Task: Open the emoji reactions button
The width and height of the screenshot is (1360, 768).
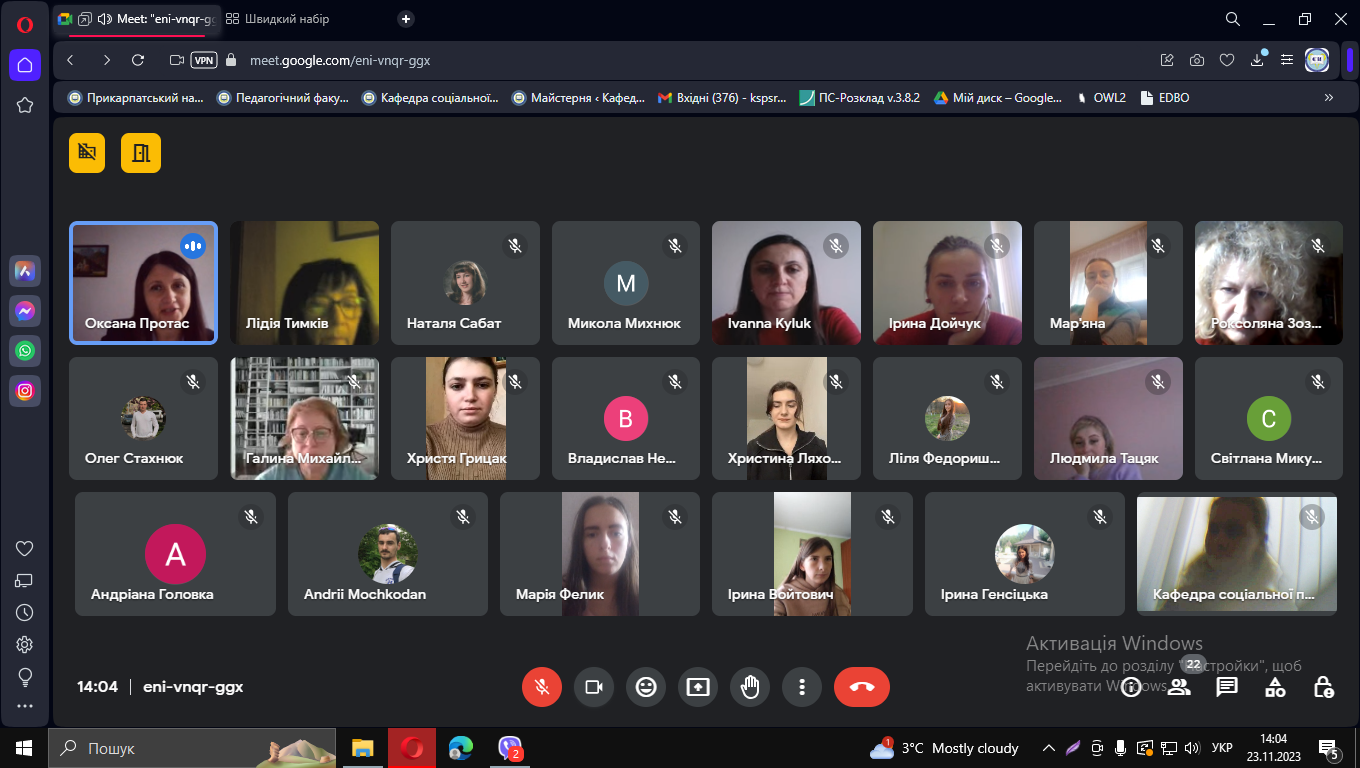Action: (646, 687)
